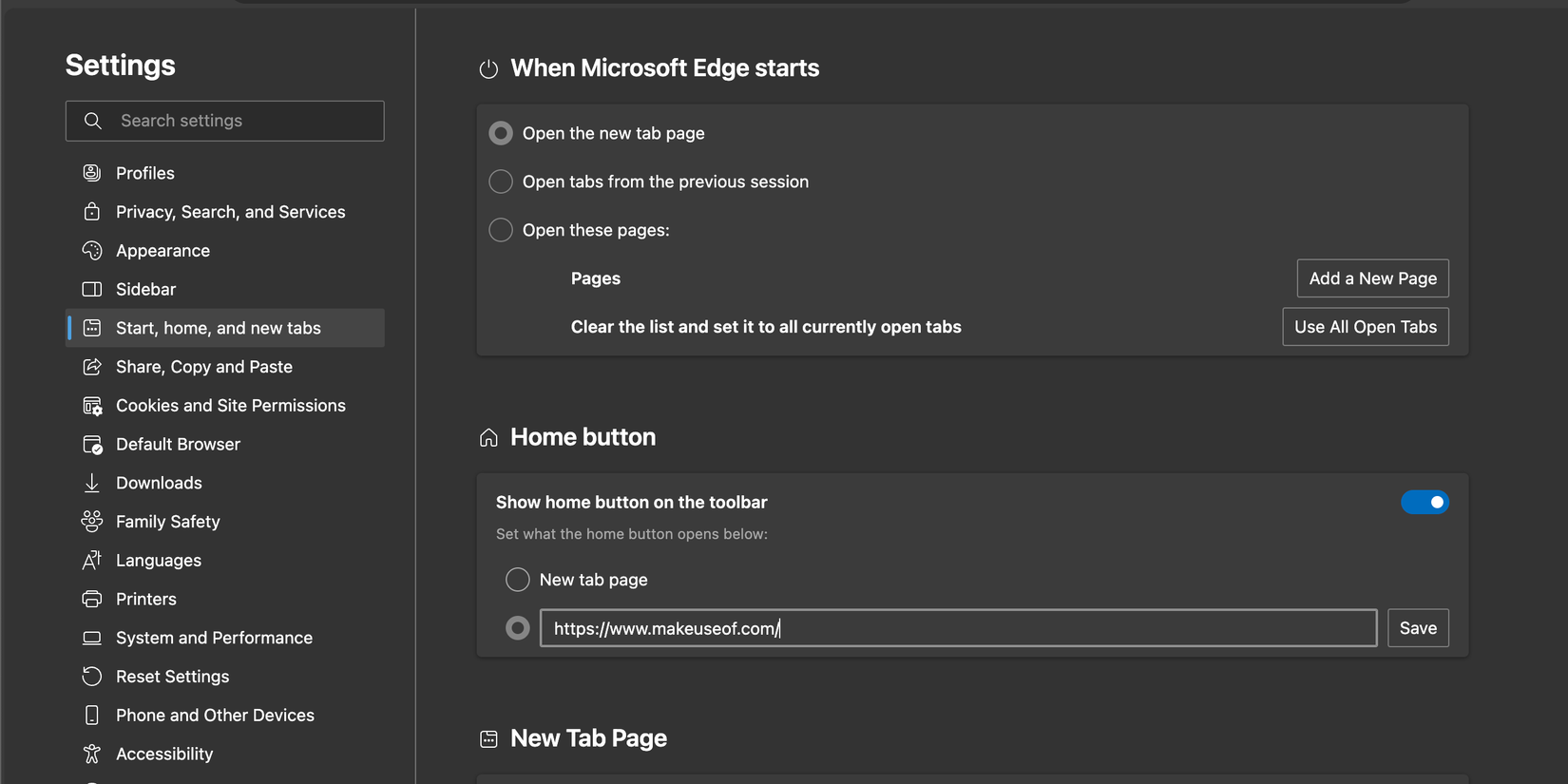Image resolution: width=1568 pixels, height=784 pixels.
Task: Click Add a New Page
Action: (x=1372, y=278)
